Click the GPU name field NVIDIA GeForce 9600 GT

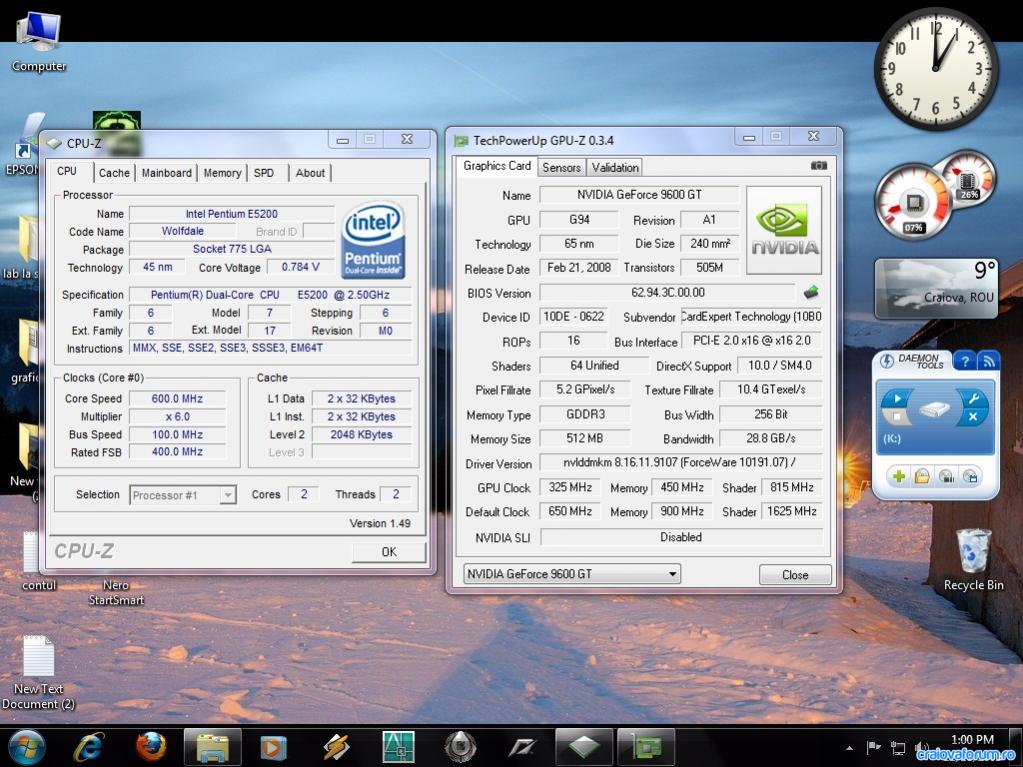[x=639, y=194]
